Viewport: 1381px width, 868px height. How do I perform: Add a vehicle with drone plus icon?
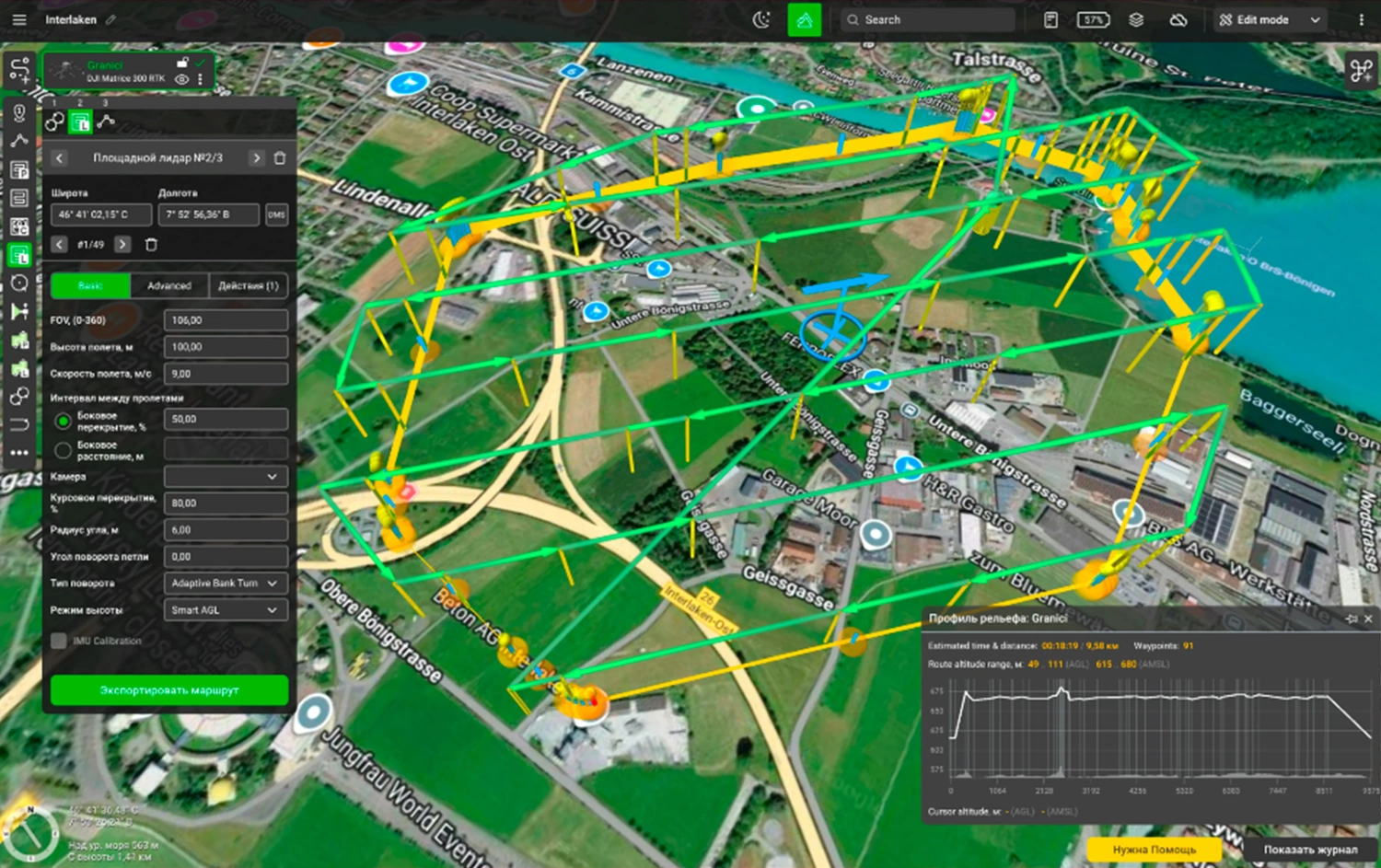[x=1361, y=71]
